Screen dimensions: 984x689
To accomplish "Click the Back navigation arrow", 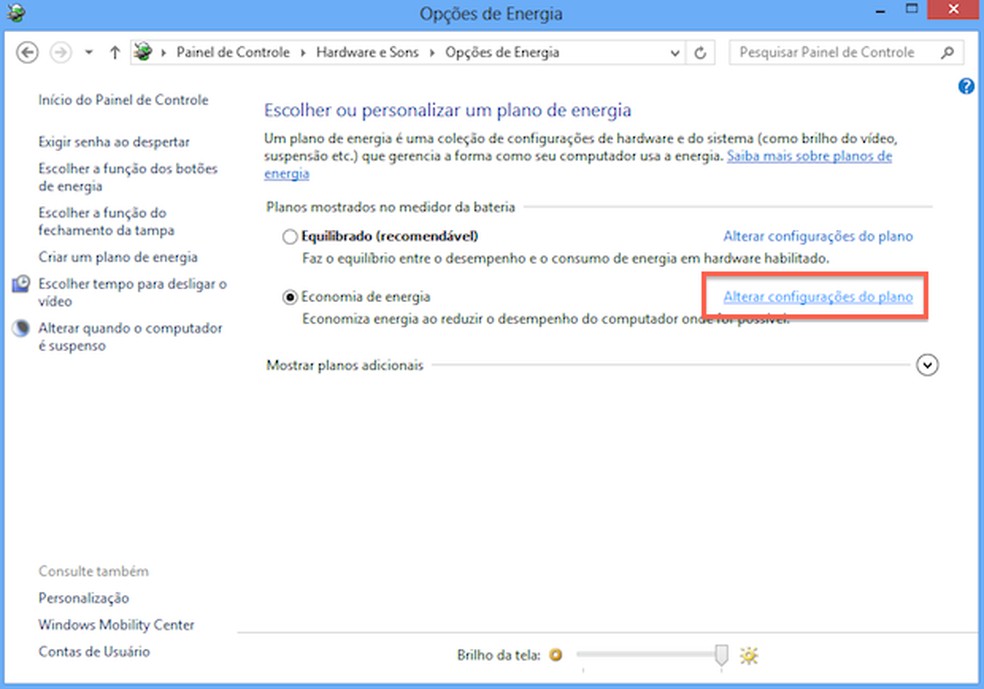I will click(x=27, y=52).
